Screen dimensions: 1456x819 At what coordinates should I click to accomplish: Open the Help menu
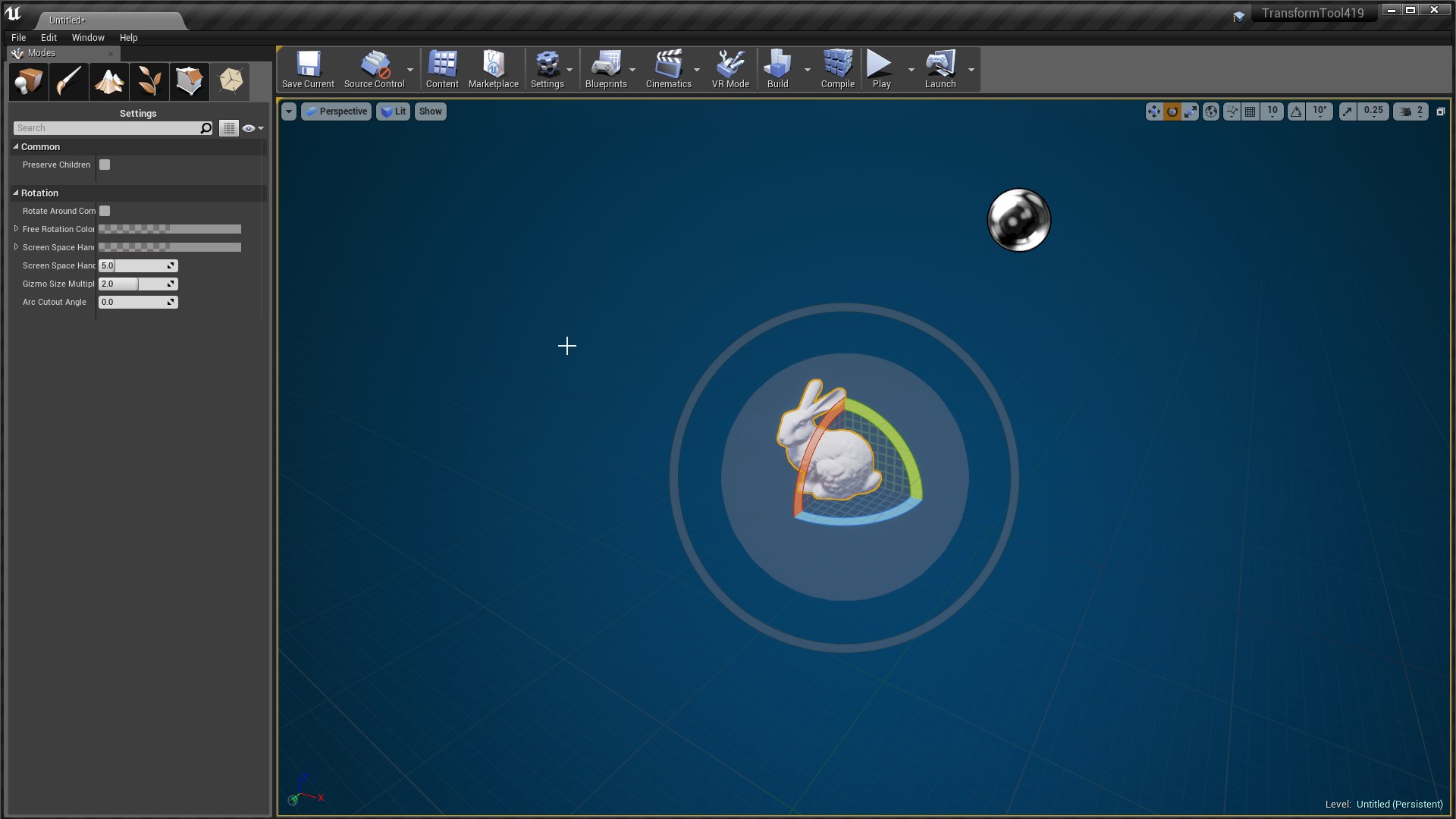point(129,37)
